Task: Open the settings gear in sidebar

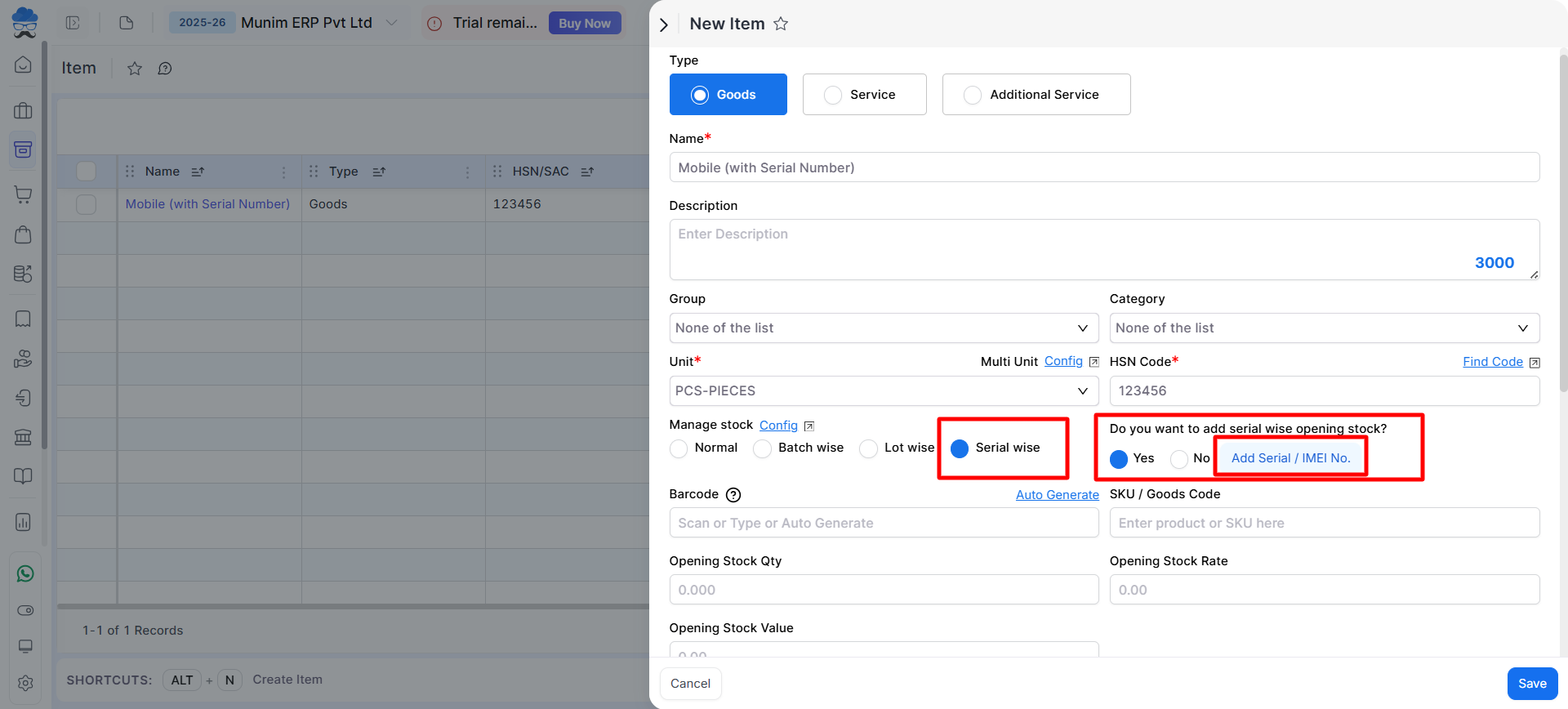Action: 25,683
